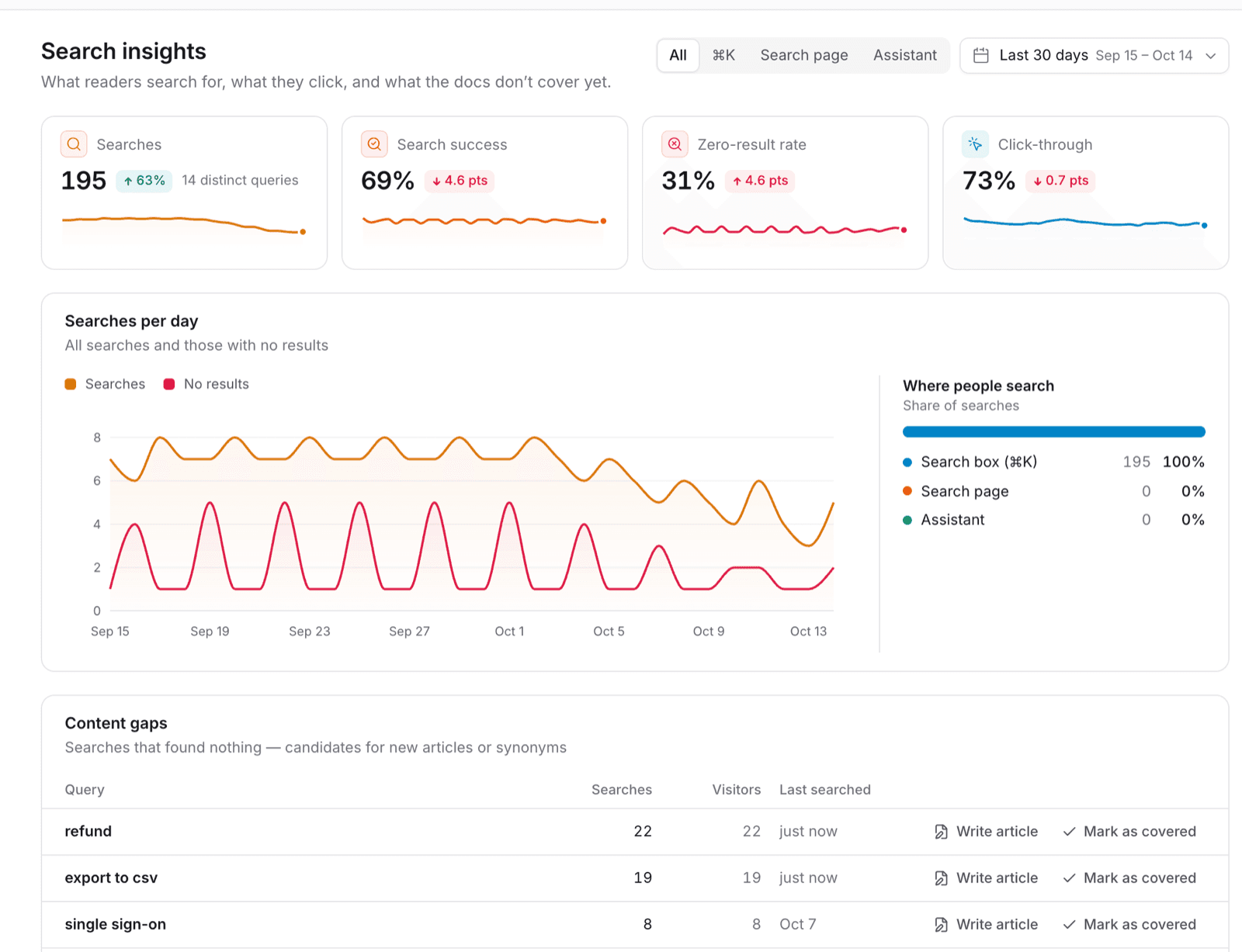
Task: Mark export to csv as covered
Action: tap(1129, 878)
